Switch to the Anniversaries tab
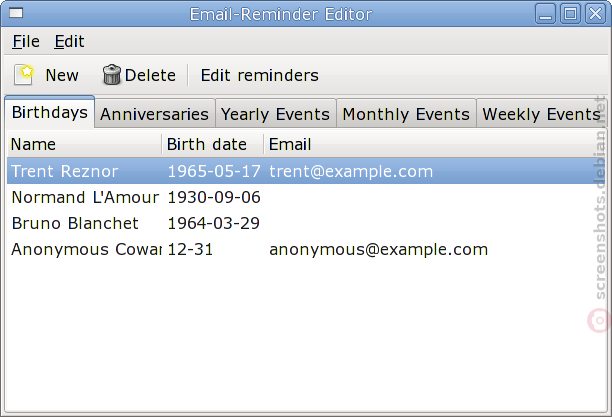Screen dimensions: 612x417 (x=154, y=114)
